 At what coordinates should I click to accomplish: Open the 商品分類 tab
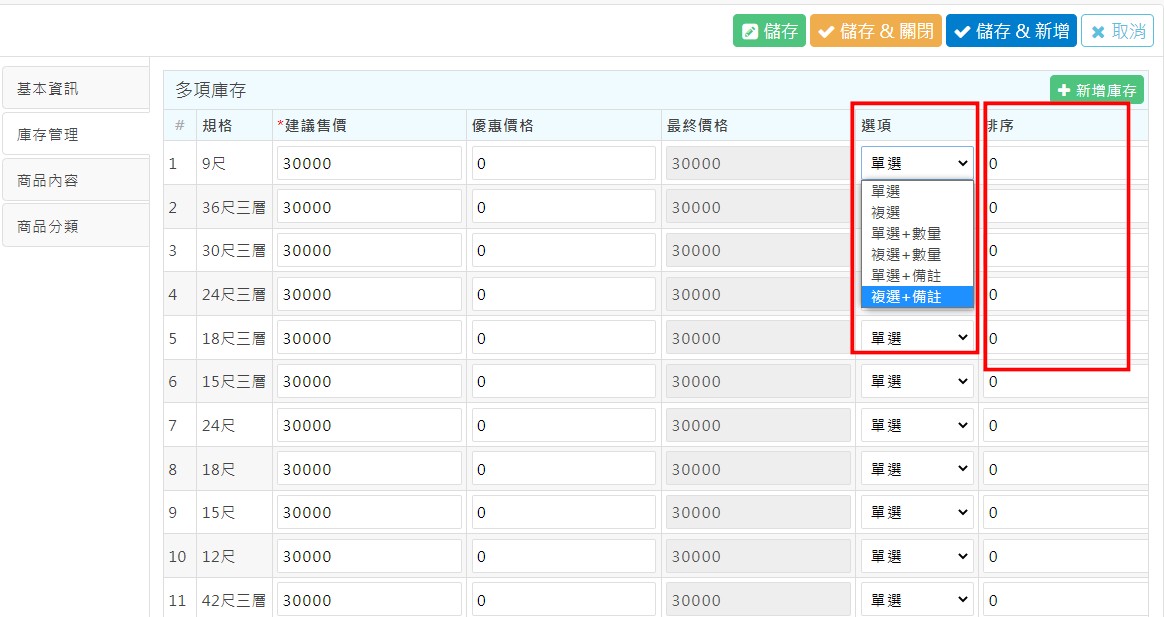[75, 227]
